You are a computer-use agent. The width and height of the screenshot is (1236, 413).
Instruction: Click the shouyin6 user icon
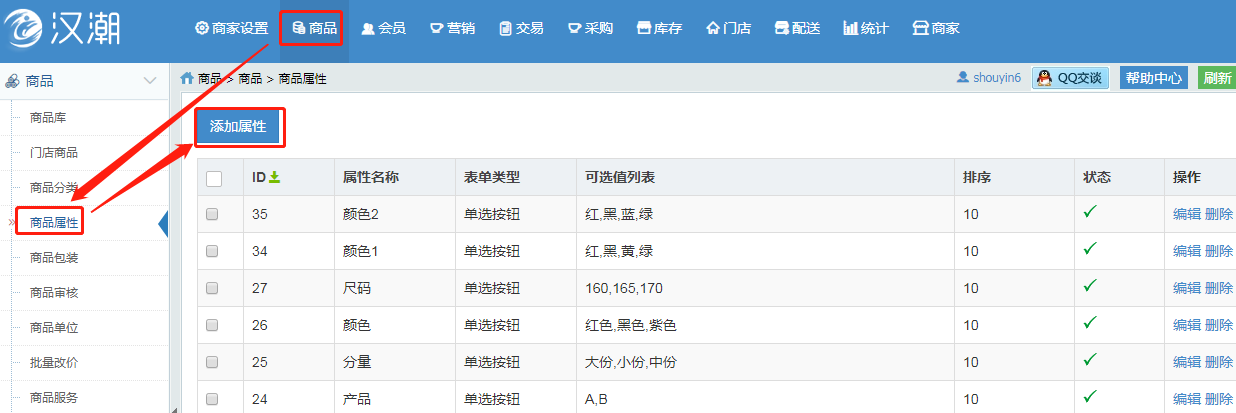[963, 77]
